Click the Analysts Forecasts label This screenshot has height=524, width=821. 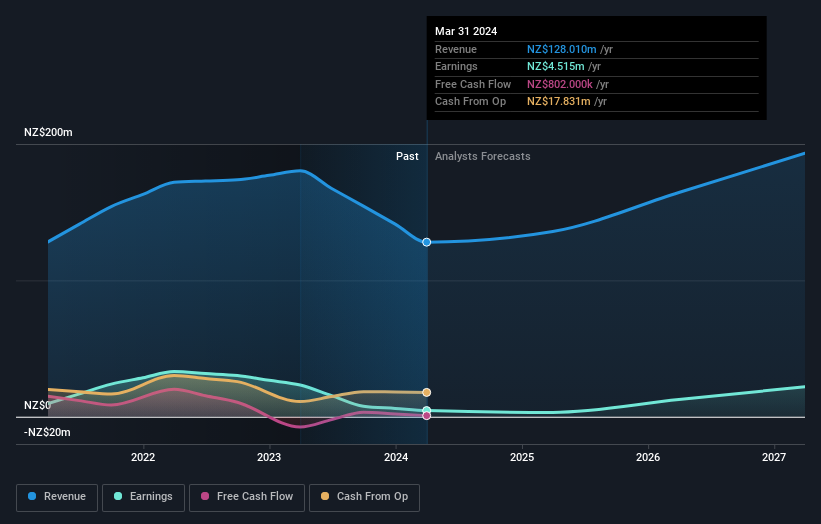coord(483,156)
